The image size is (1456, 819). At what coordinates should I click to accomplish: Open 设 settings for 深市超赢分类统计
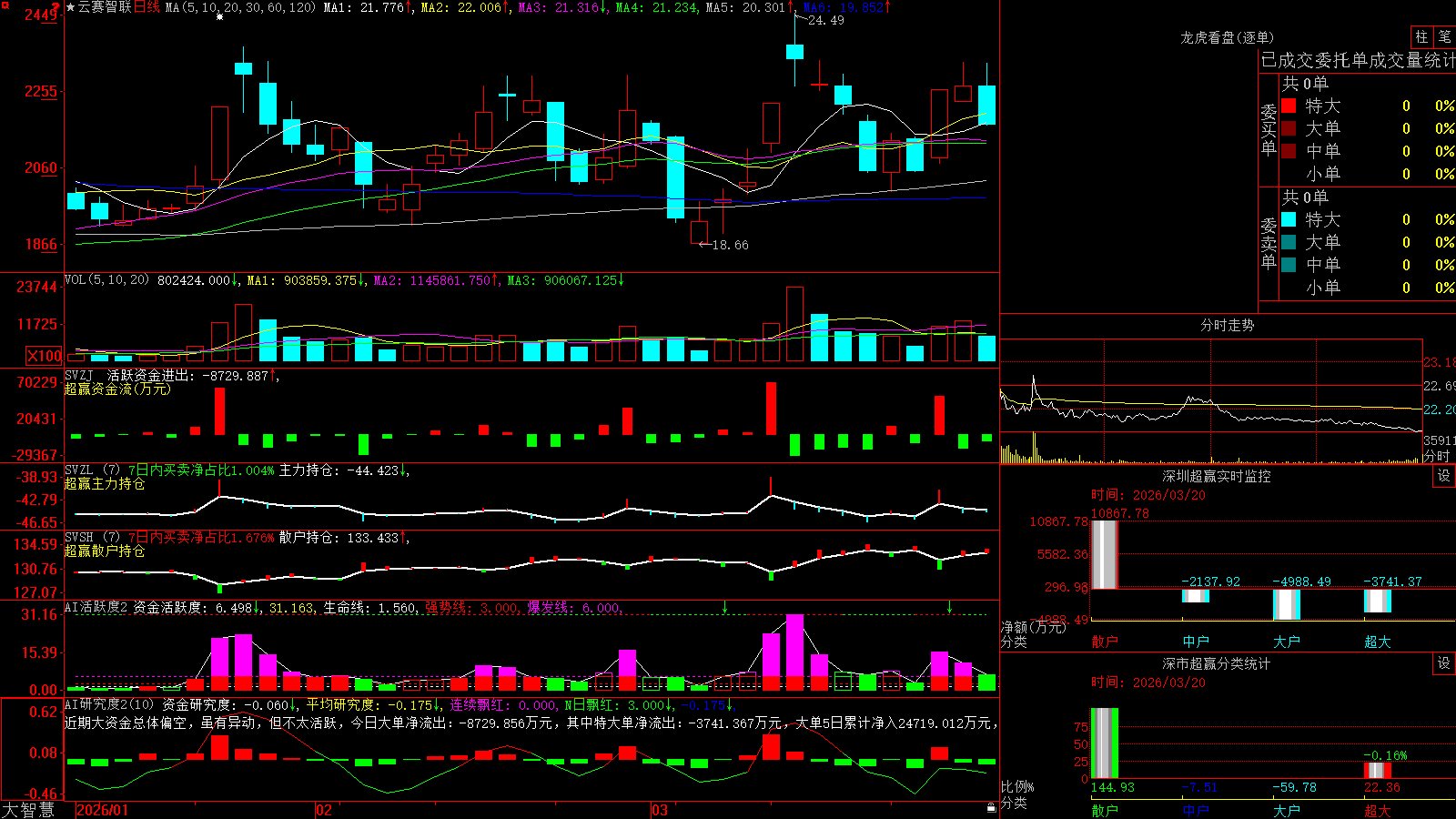pyautogui.click(x=1444, y=663)
